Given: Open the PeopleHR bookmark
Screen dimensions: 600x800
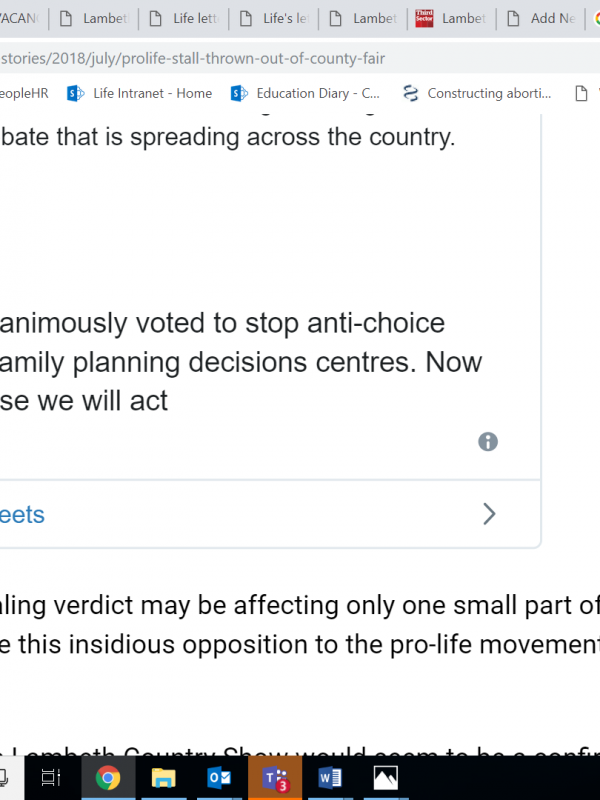Looking at the screenshot, I should [24, 93].
